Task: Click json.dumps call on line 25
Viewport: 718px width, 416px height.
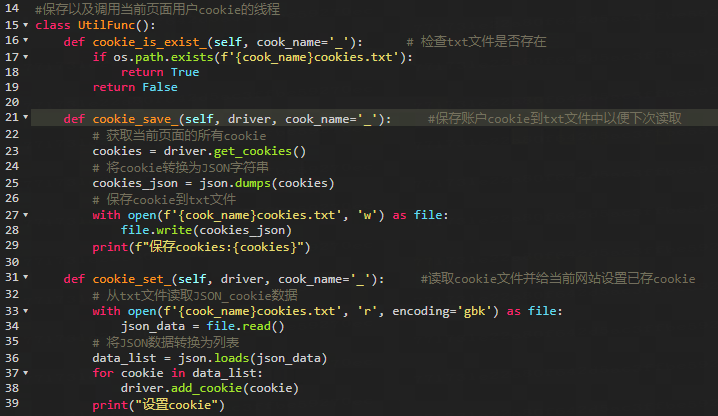Action: [x=267, y=183]
